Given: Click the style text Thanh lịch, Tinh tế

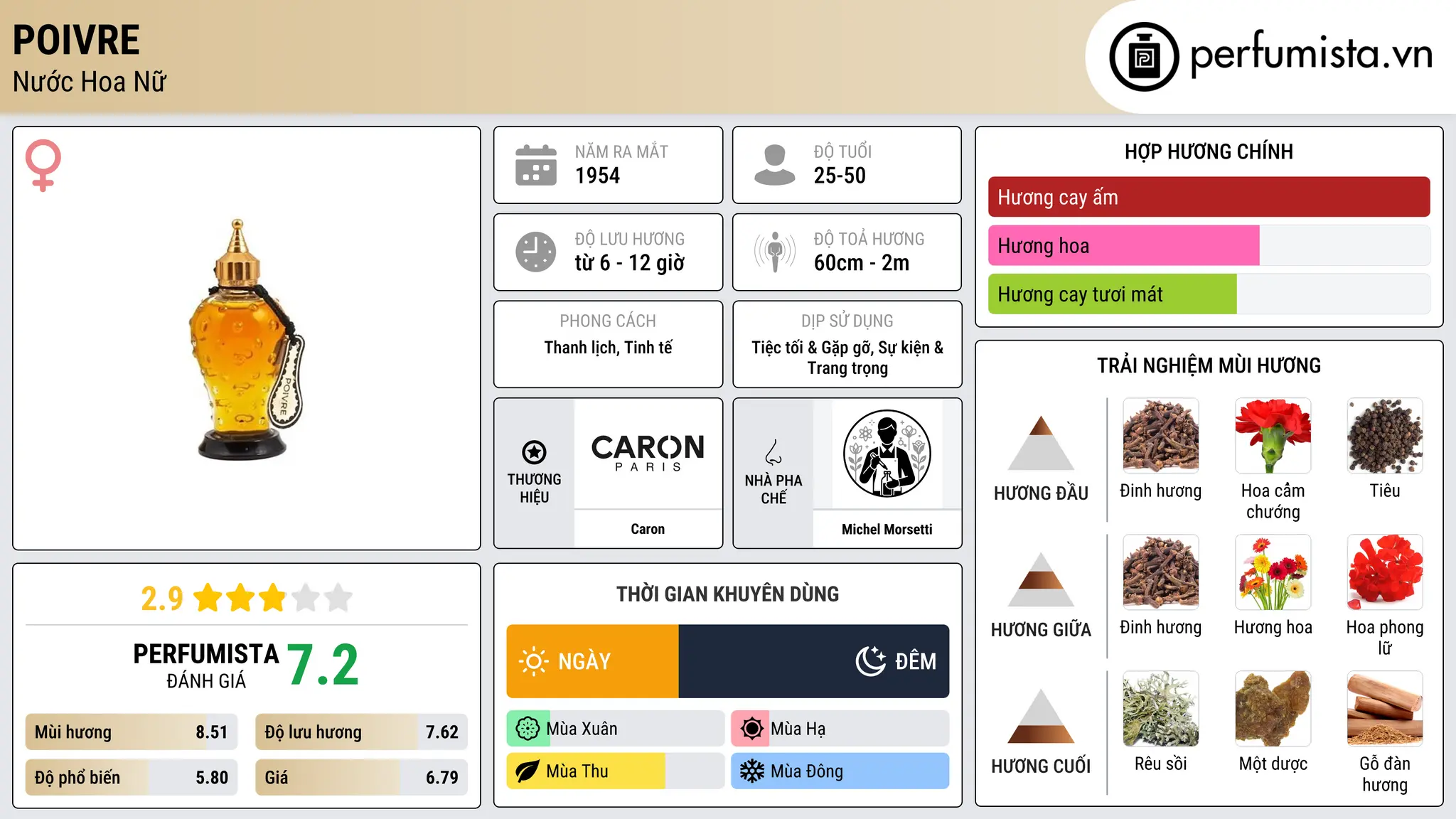Looking at the screenshot, I should pyautogui.click(x=608, y=348).
